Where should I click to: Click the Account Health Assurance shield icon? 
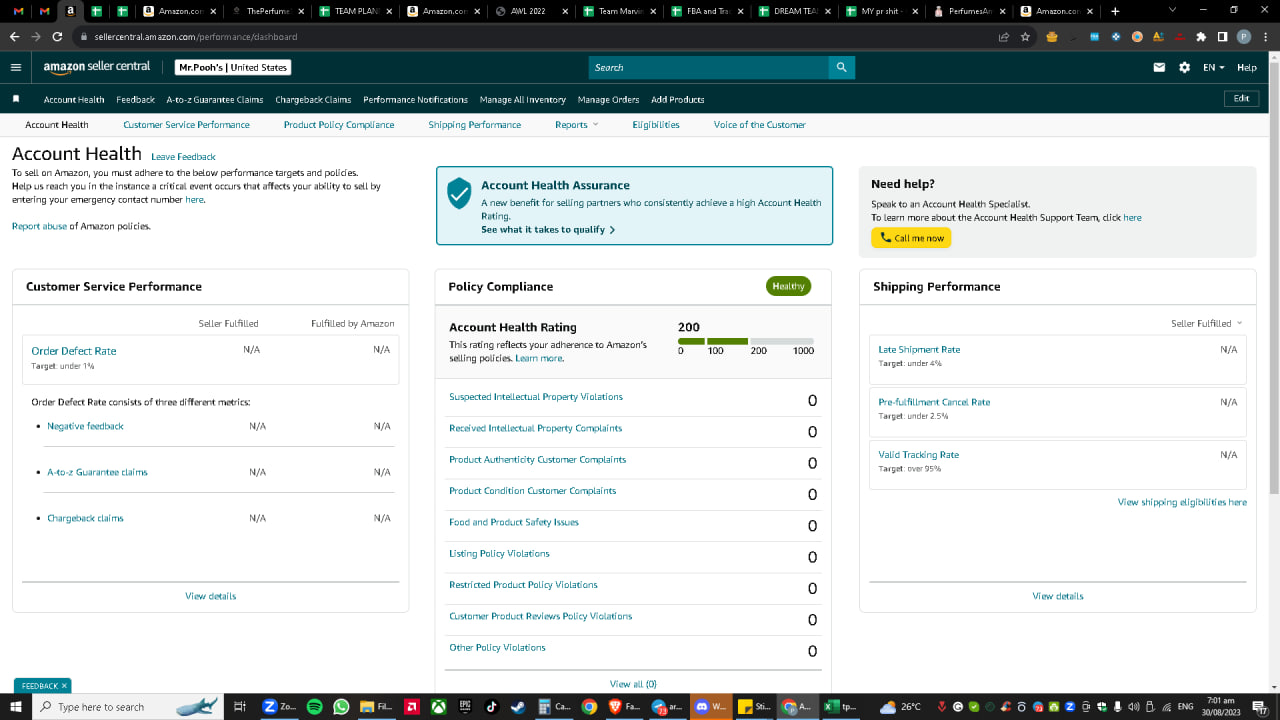[x=459, y=193]
